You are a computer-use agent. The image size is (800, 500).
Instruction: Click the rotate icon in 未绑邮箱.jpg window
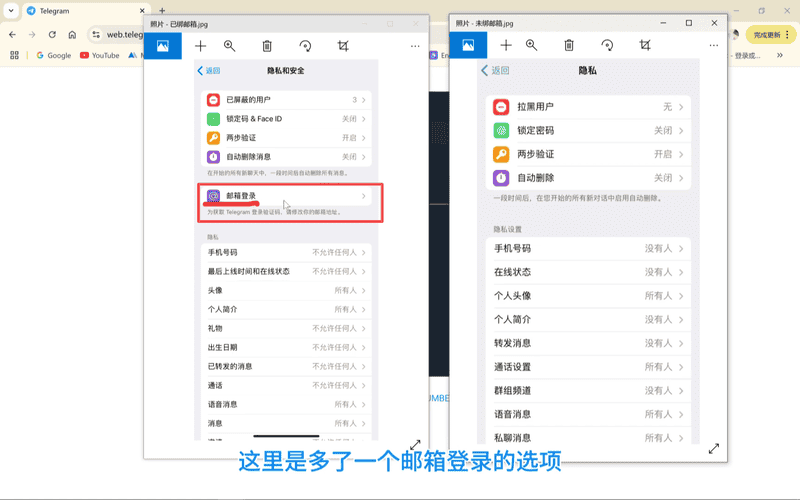point(607,45)
